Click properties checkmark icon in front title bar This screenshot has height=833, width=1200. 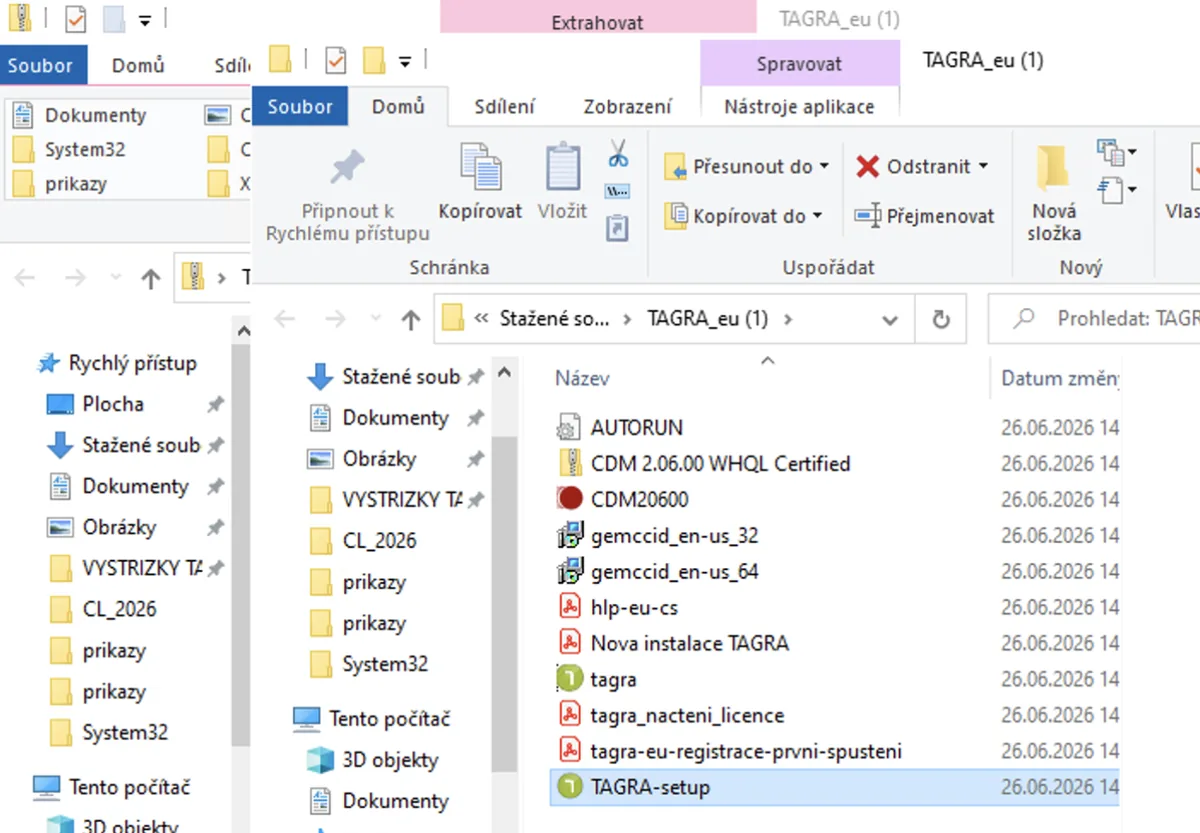(x=336, y=61)
